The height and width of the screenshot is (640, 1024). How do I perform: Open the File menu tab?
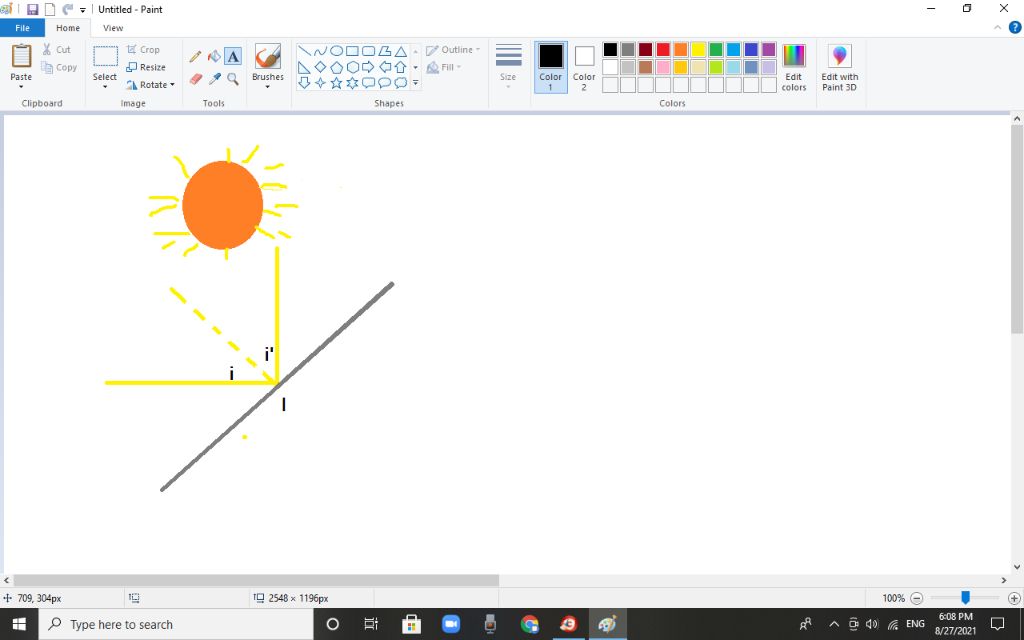coord(22,28)
